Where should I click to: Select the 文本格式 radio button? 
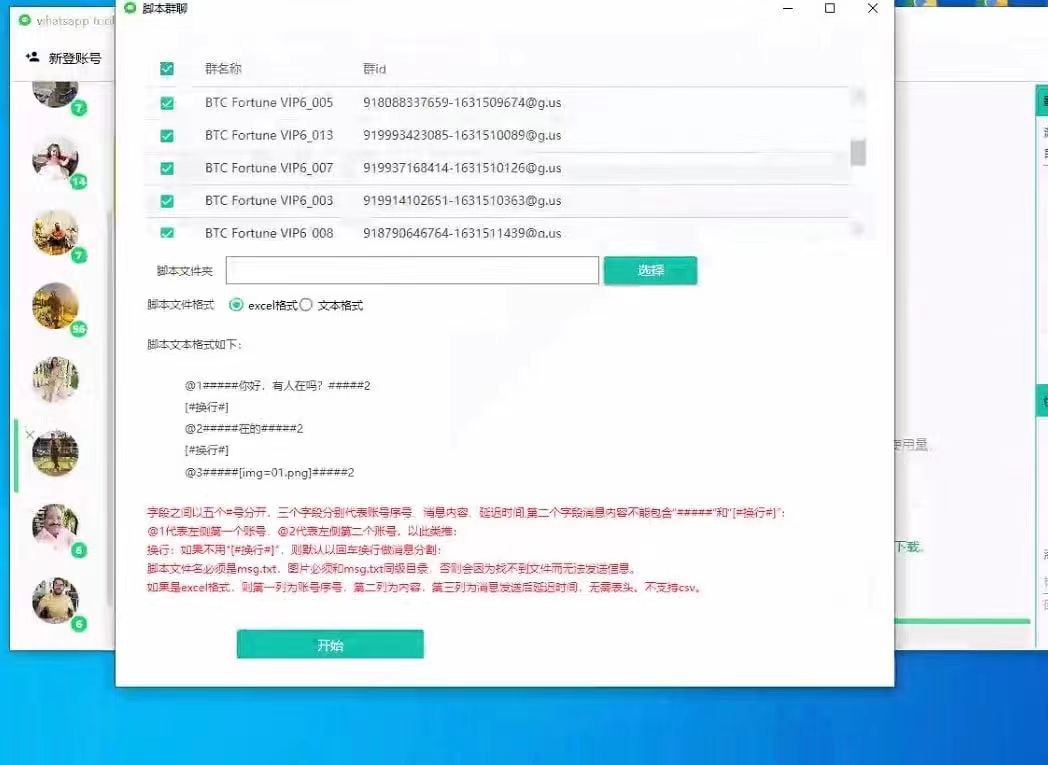click(x=306, y=305)
